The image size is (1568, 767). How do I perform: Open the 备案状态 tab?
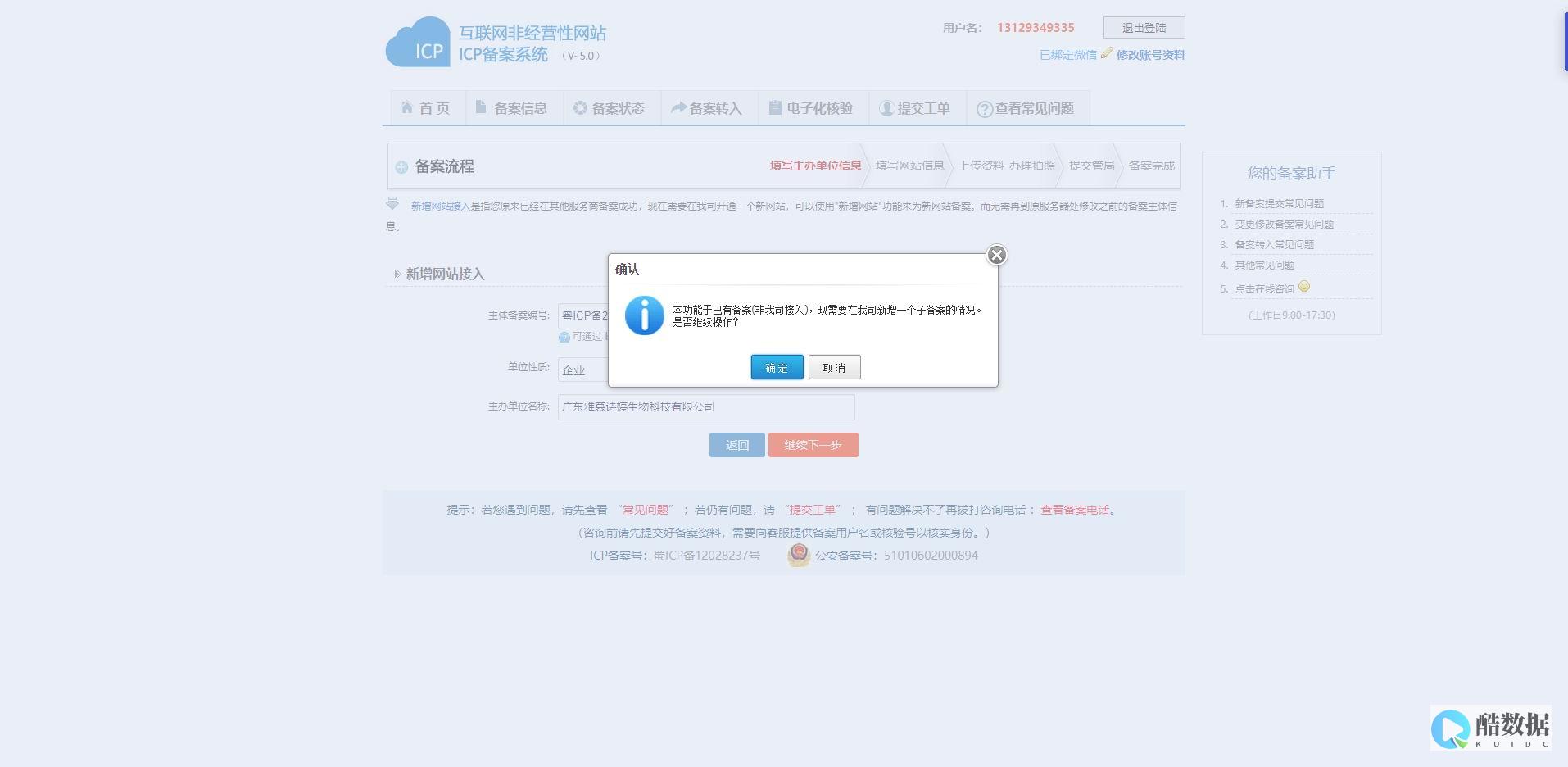click(610, 108)
